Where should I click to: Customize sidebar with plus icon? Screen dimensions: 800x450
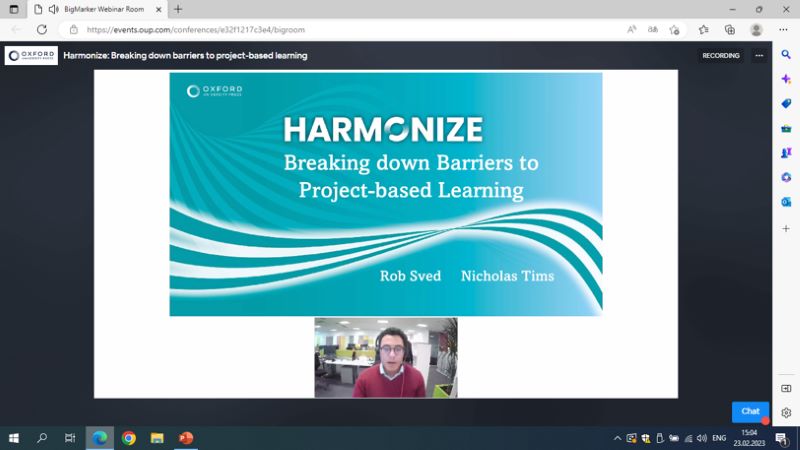pyautogui.click(x=786, y=229)
